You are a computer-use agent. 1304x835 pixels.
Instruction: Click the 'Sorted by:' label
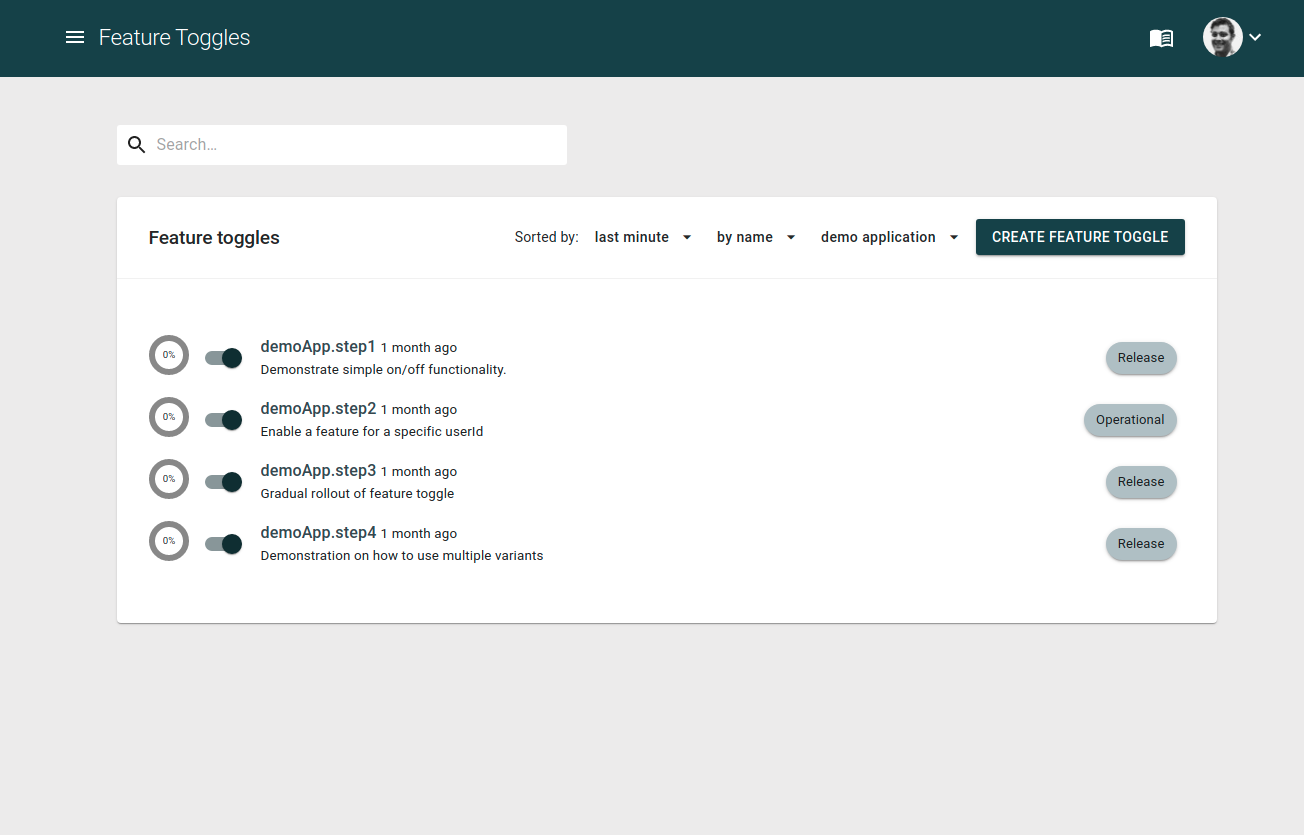point(546,237)
